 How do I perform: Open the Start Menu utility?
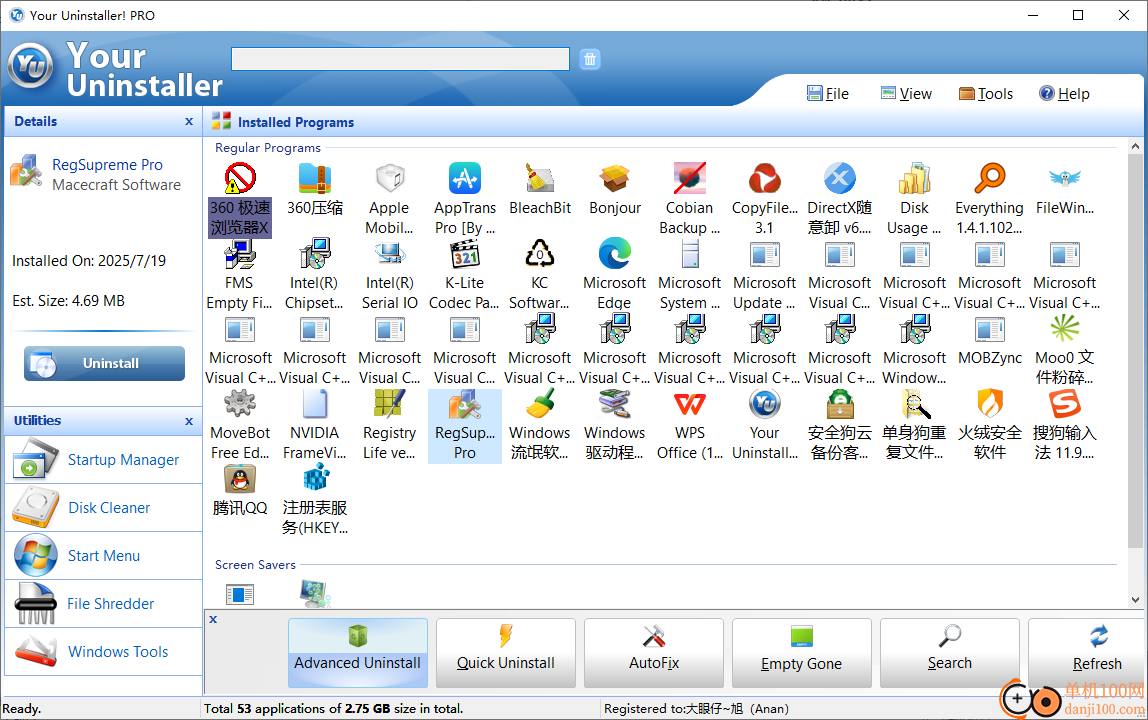103,555
